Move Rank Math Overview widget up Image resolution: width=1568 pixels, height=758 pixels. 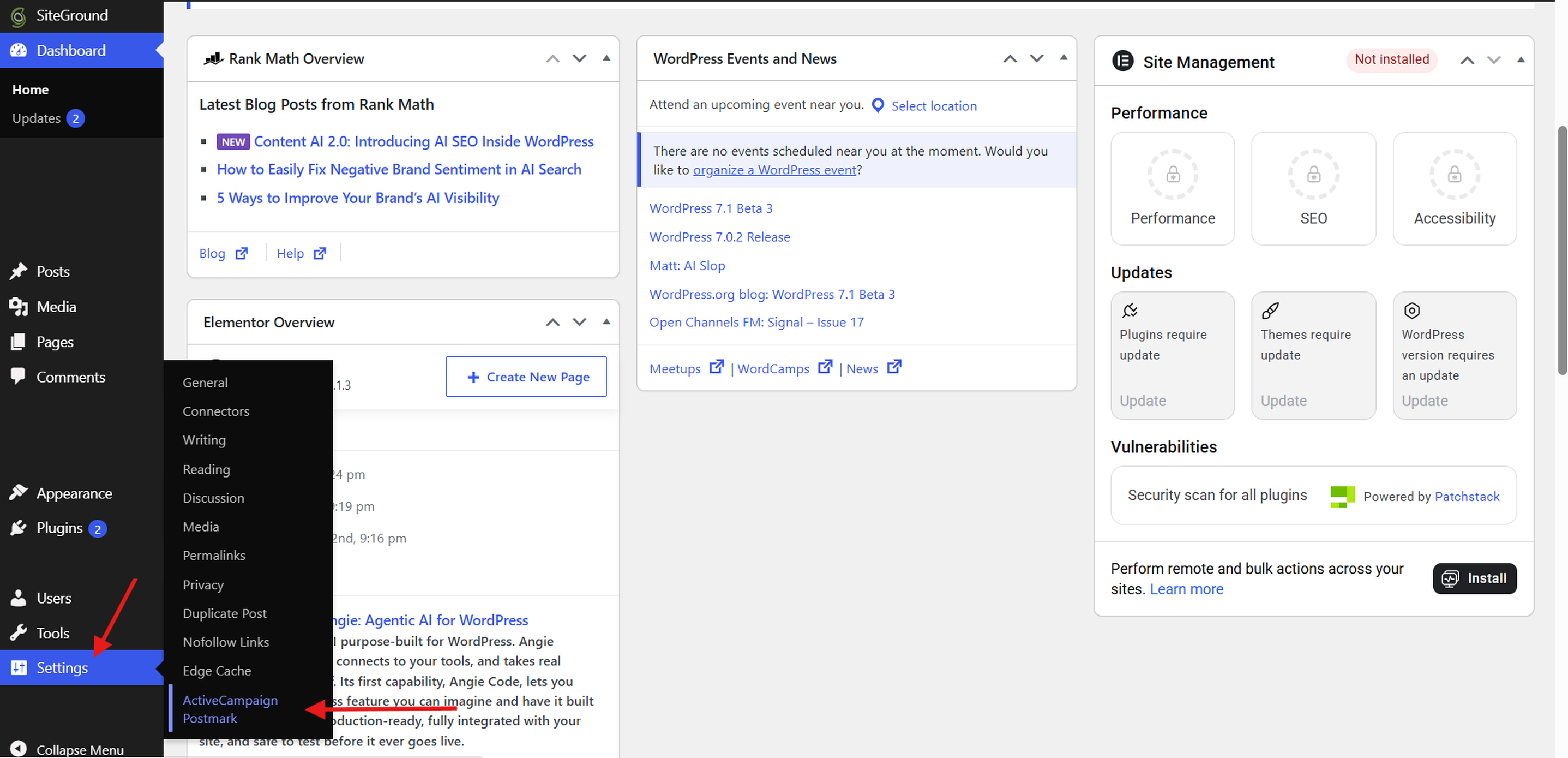click(552, 58)
